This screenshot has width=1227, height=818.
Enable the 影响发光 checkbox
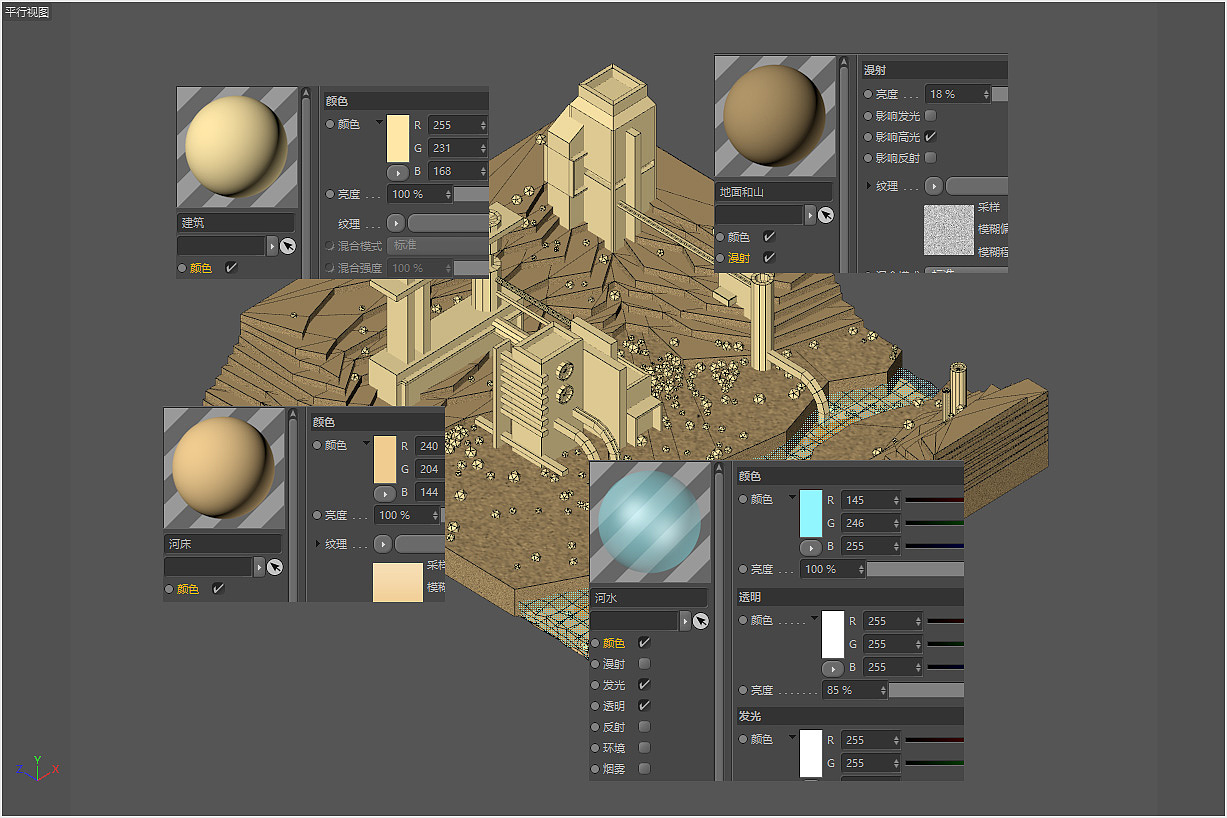(931, 116)
